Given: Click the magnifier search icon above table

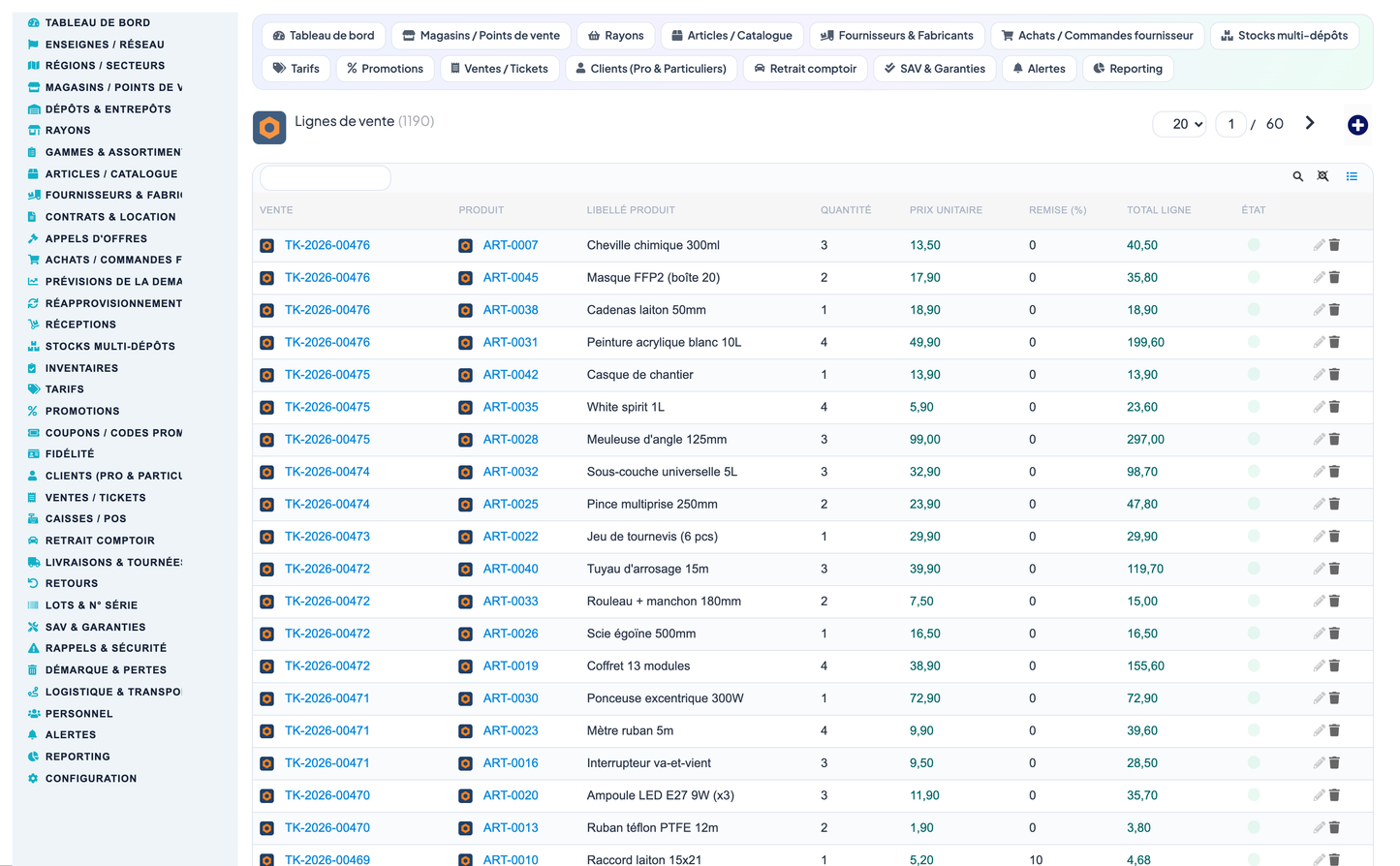Looking at the screenshot, I should click(1297, 176).
